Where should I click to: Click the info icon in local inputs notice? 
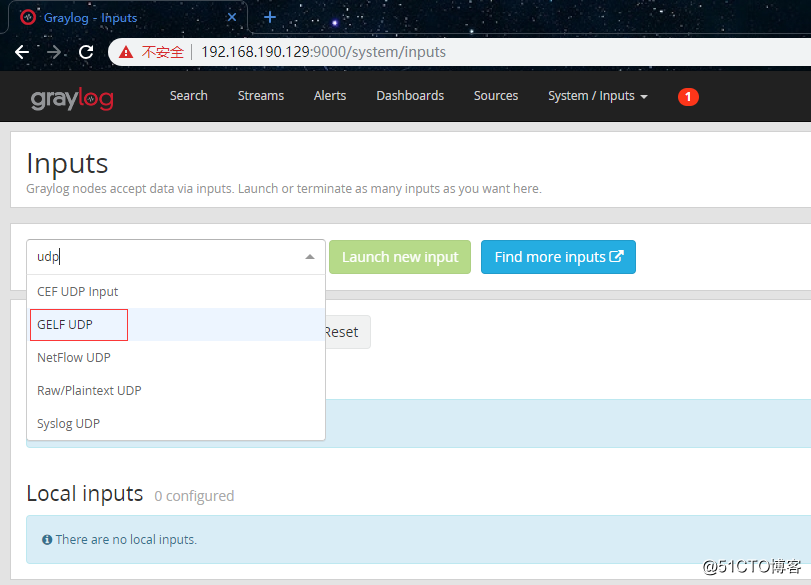coord(47,539)
